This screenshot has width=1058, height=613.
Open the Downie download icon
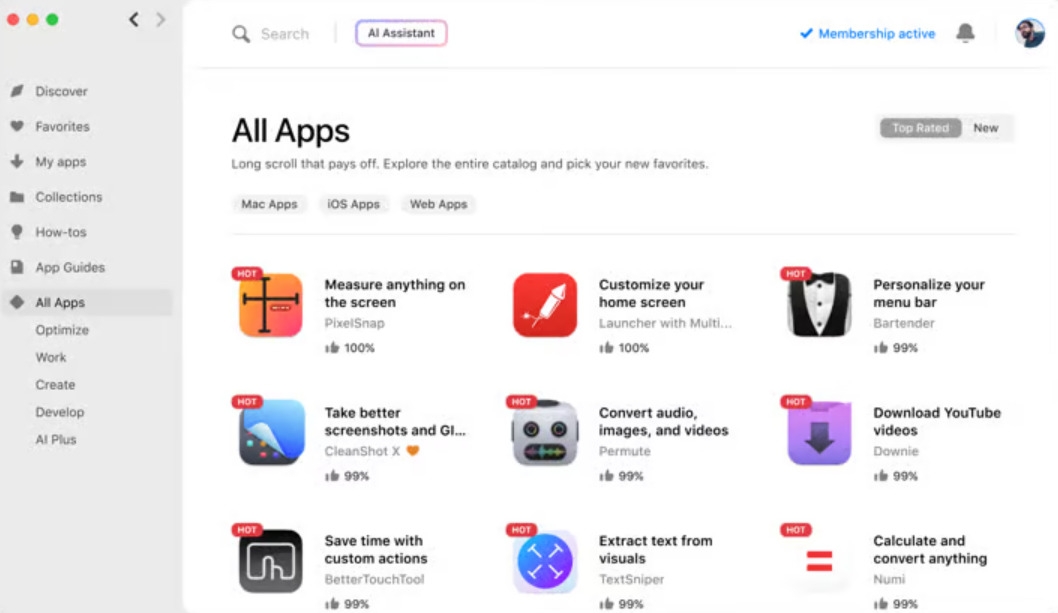point(819,433)
